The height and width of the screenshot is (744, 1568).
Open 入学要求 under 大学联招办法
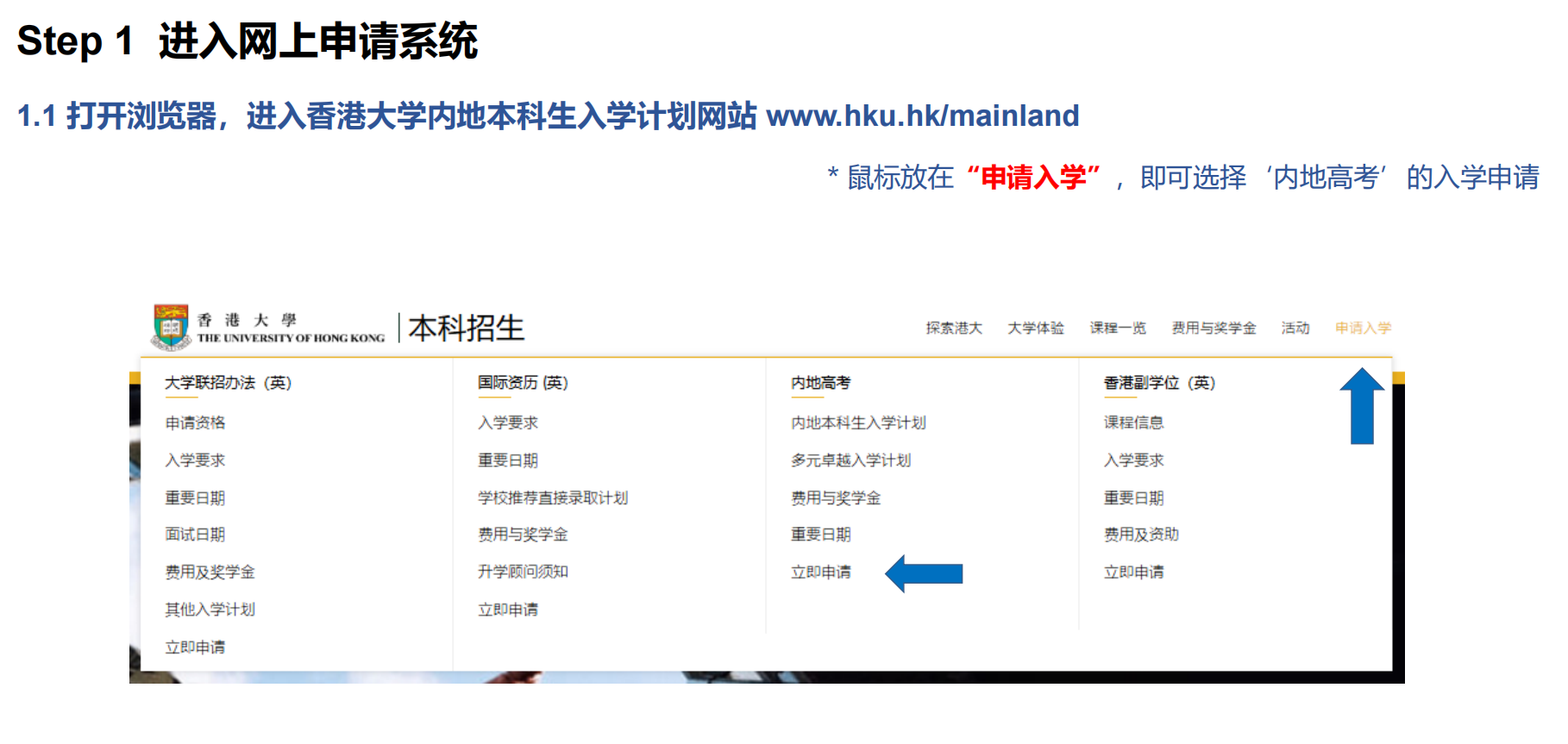coord(195,460)
